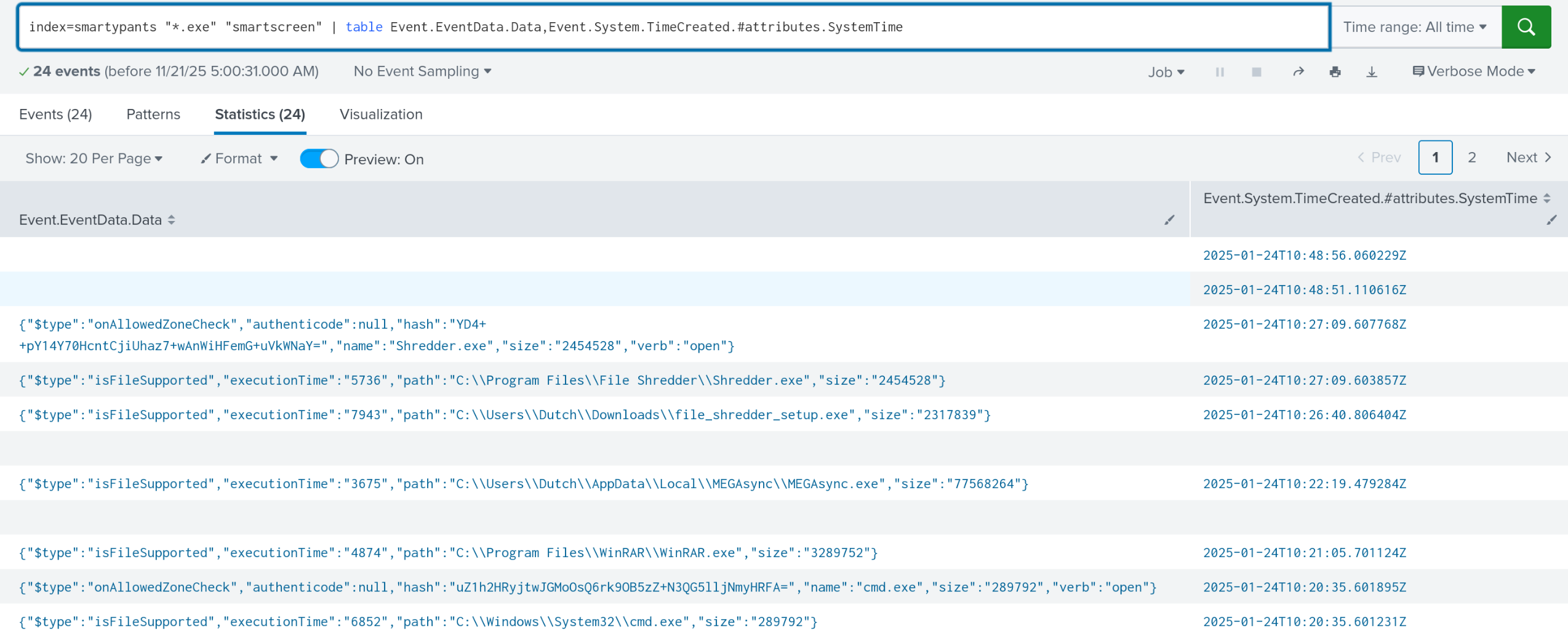The height and width of the screenshot is (634, 1568).
Task: Click the green search magnifier button
Action: [1526, 27]
